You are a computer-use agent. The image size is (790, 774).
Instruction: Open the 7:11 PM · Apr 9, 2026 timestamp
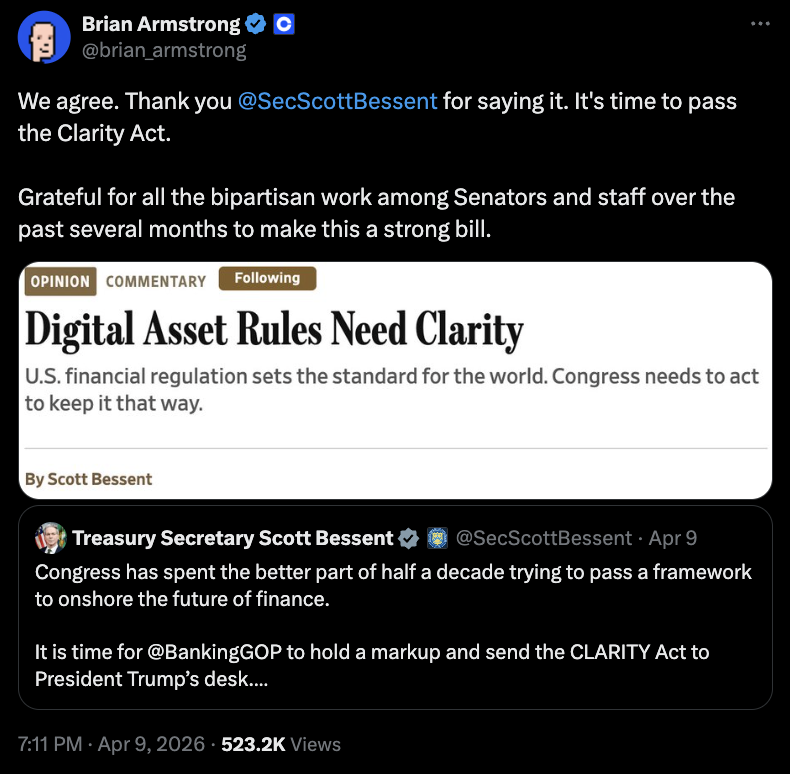(x=114, y=744)
